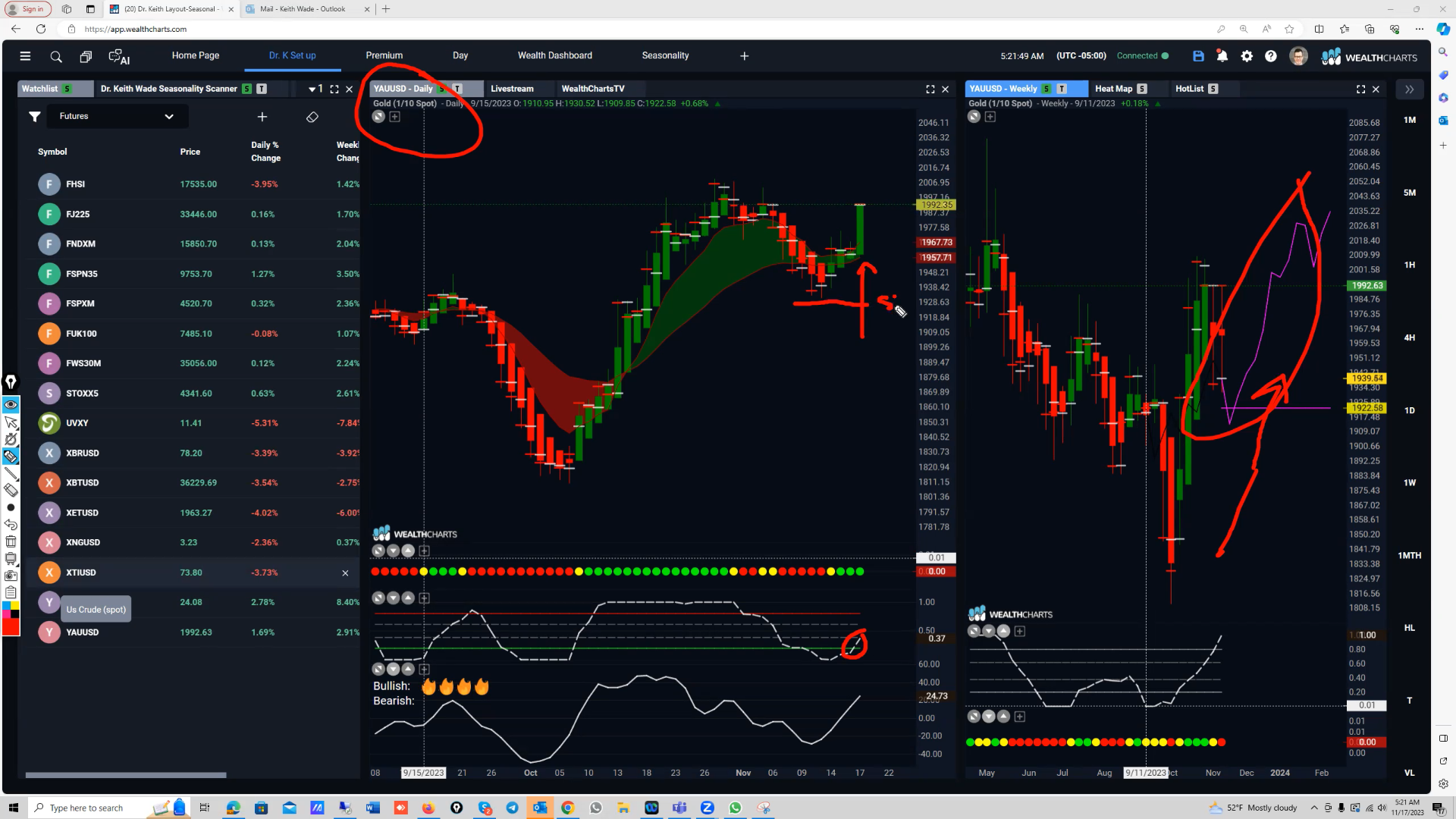Remove XTIUSD row with the X

[x=346, y=573]
